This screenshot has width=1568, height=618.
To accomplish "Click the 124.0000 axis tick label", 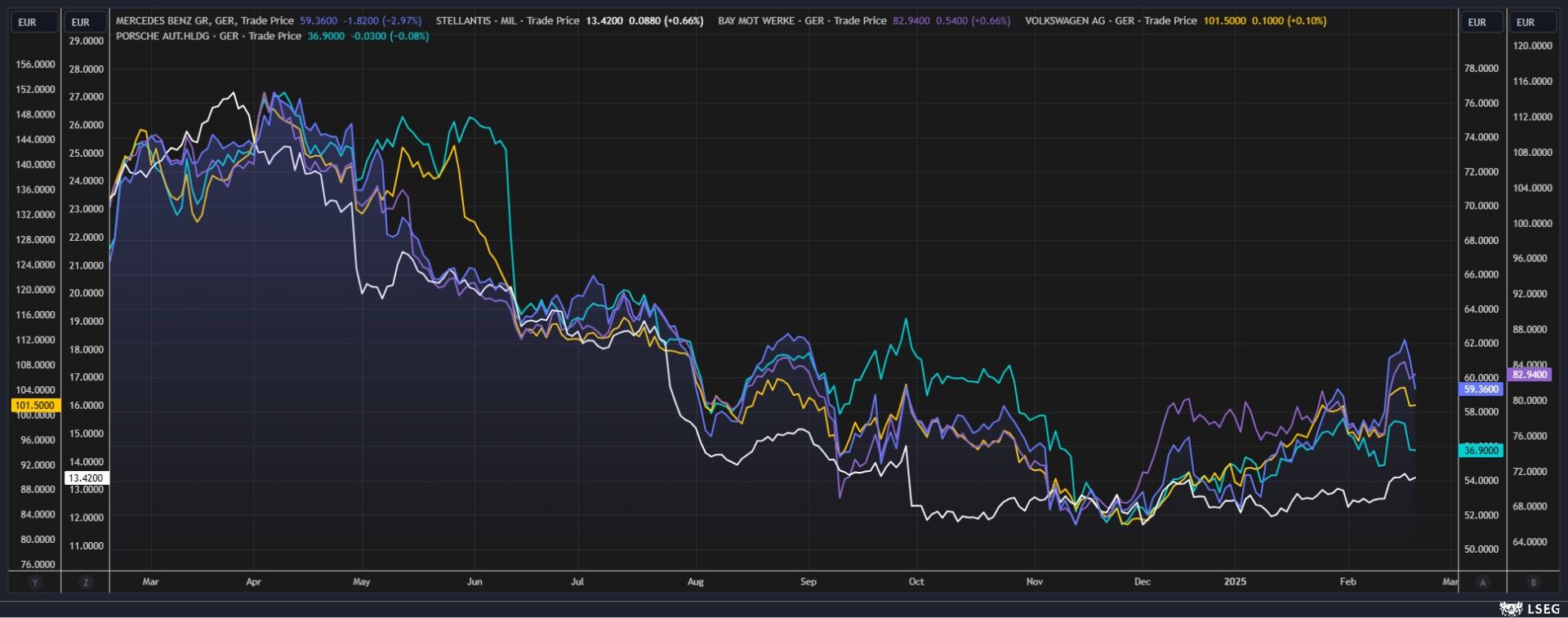I will (36, 265).
